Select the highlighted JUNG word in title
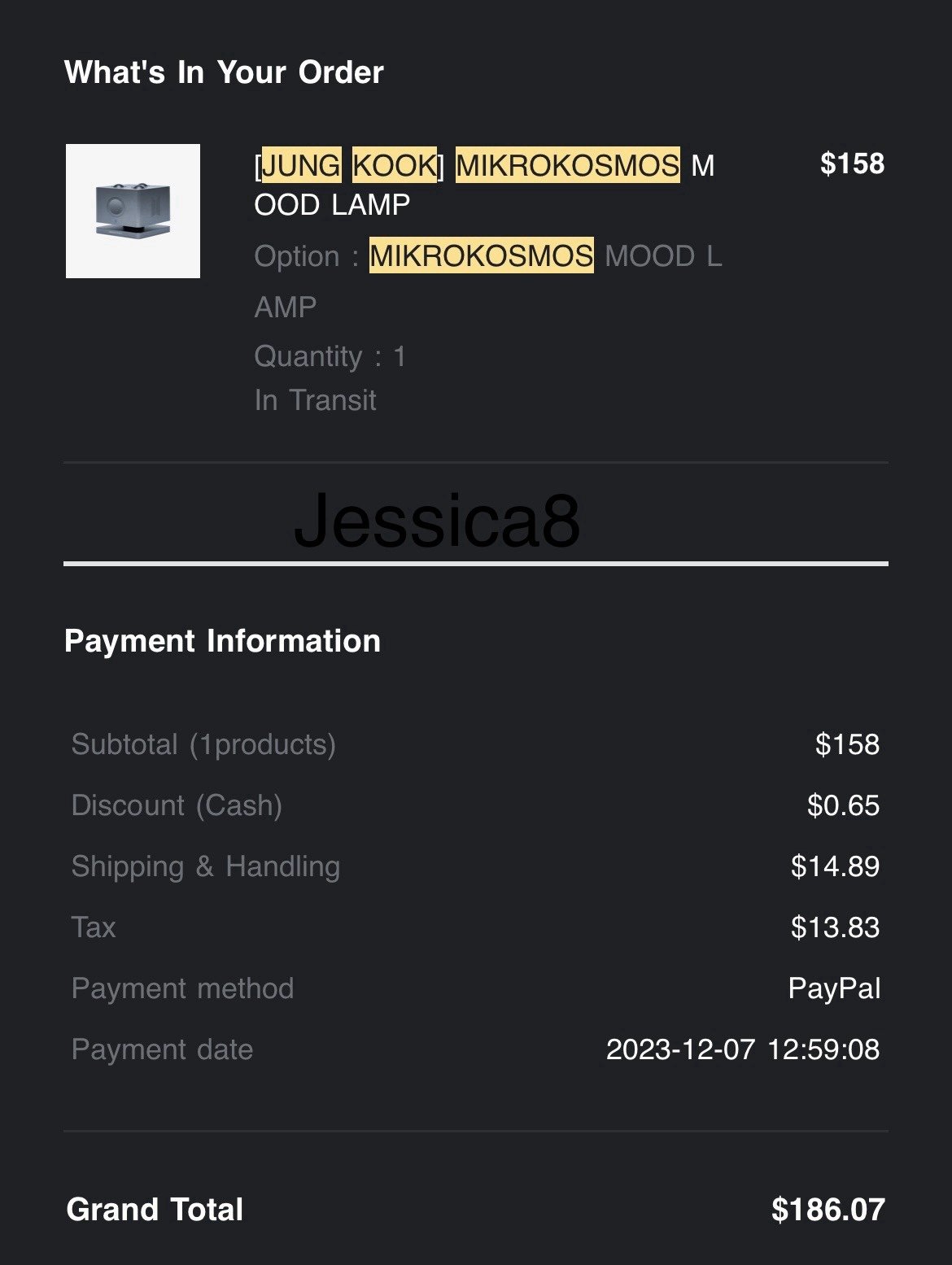Viewport: 952px width, 1265px height. point(301,165)
